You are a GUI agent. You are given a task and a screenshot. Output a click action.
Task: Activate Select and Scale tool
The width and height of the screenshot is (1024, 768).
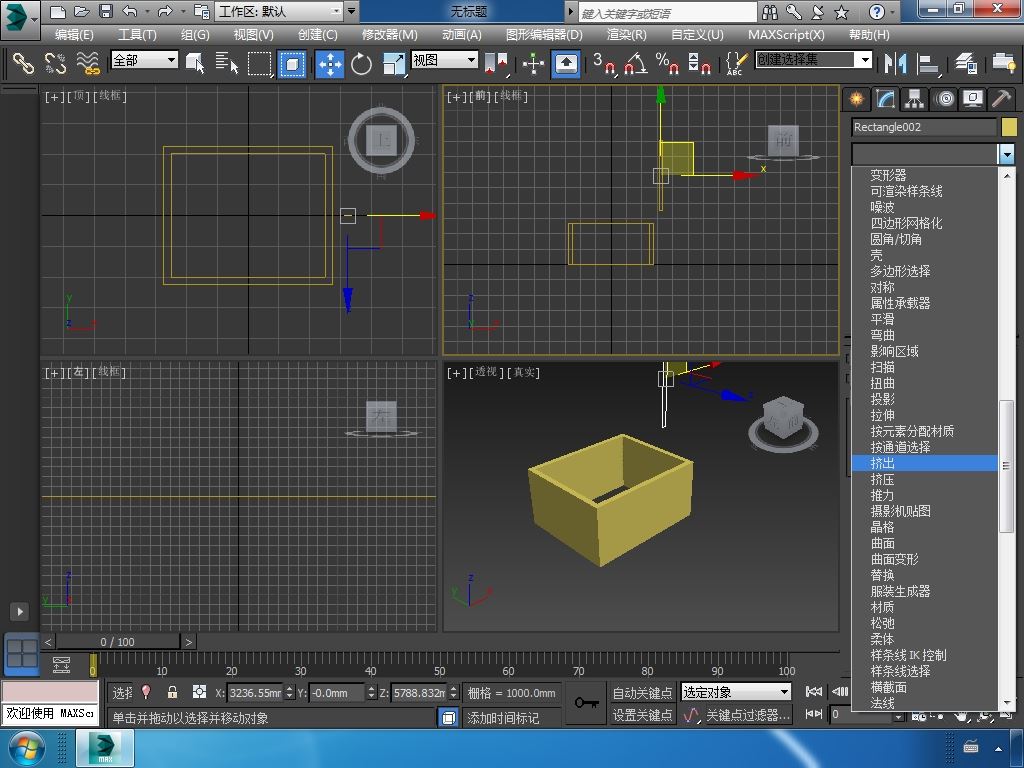(393, 63)
